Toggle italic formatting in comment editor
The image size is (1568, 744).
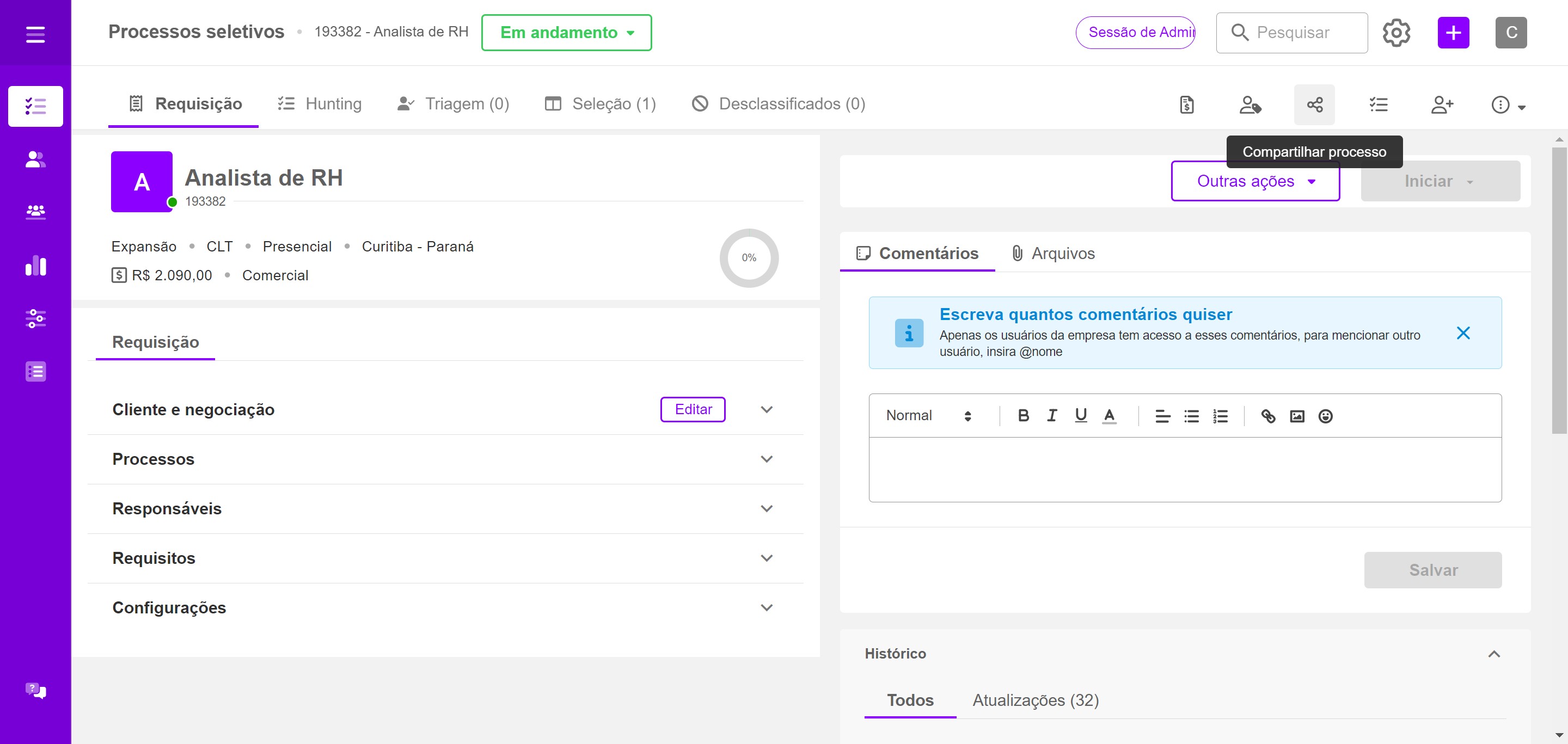point(1052,415)
